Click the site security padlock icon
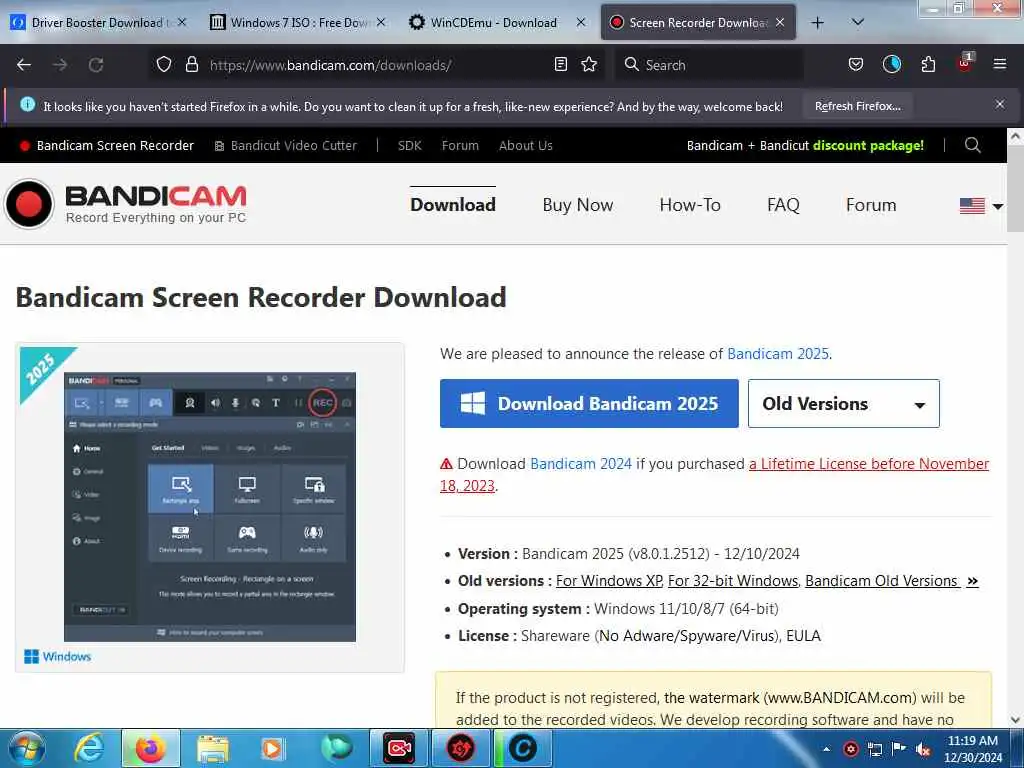The height and width of the screenshot is (768, 1024). pos(191,65)
